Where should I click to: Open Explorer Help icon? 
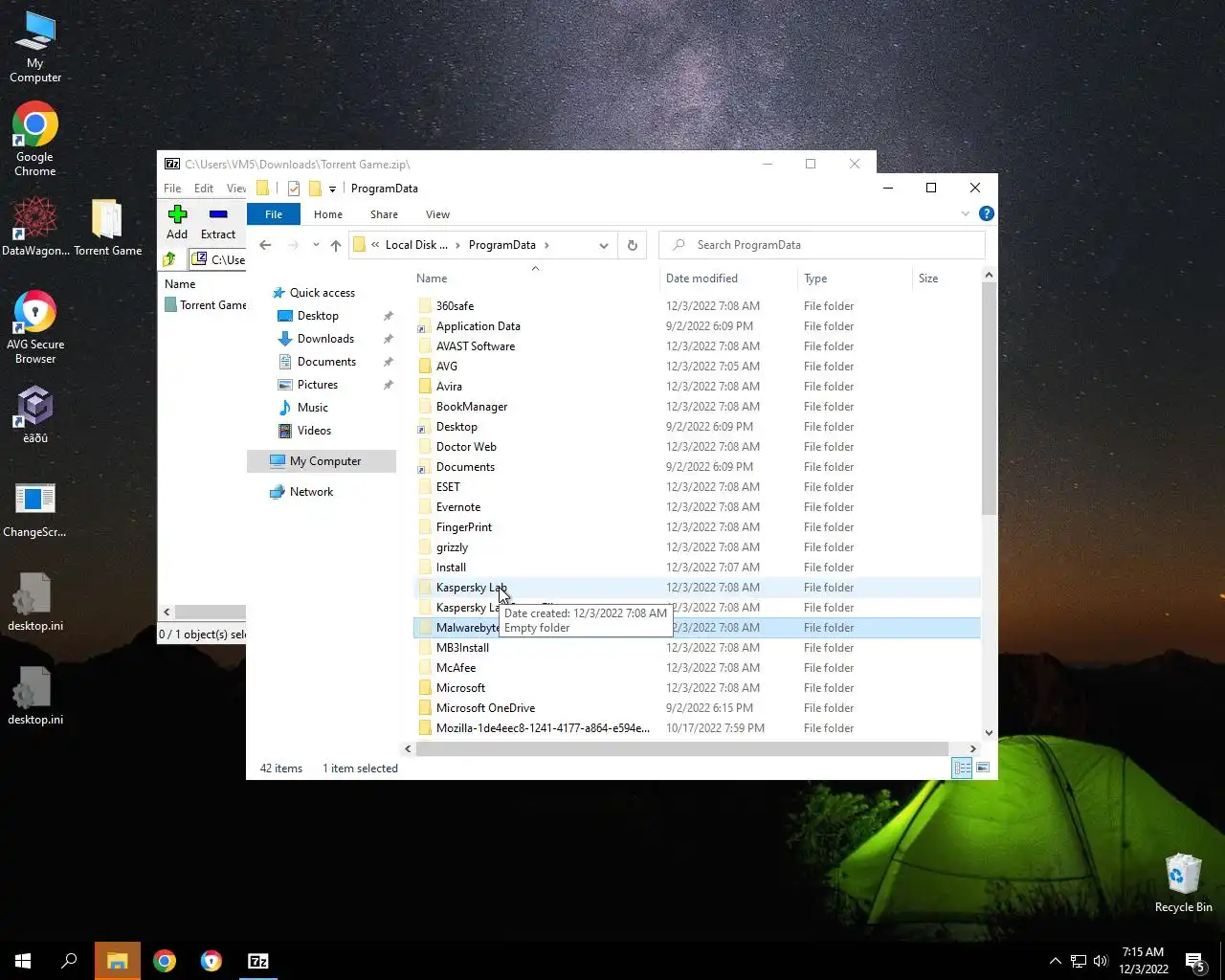tap(986, 214)
